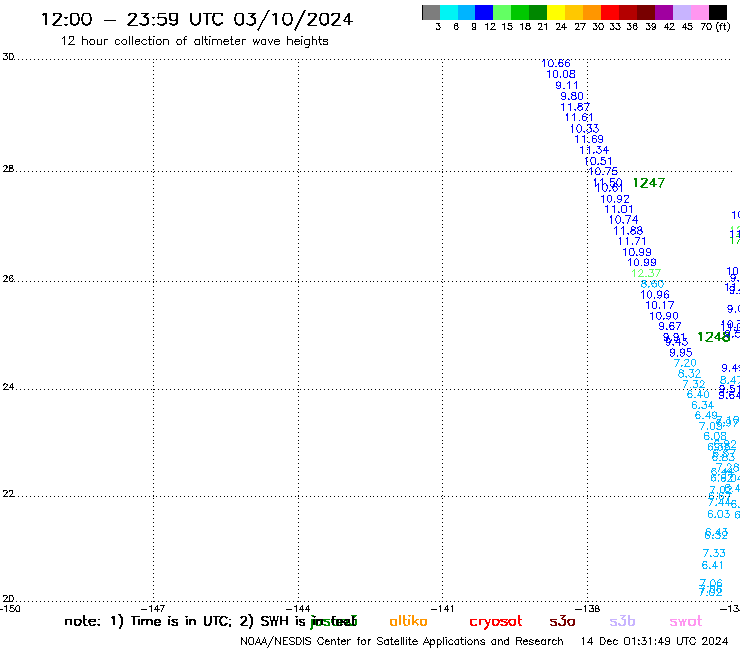Viewport: 740px width, 650px height.
Task: Select the wave height value 11.68
Action: point(628,231)
